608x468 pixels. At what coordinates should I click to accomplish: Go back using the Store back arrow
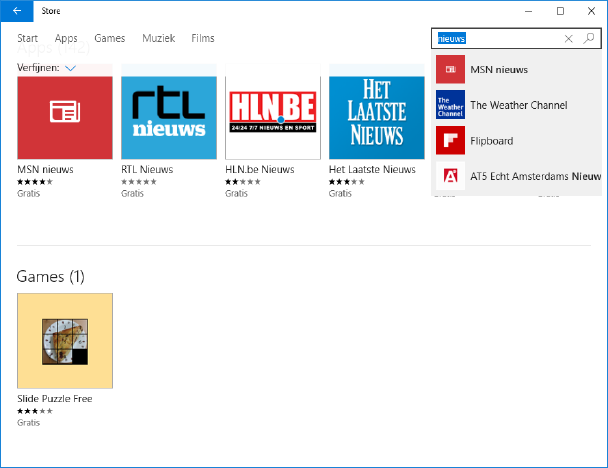(x=17, y=11)
